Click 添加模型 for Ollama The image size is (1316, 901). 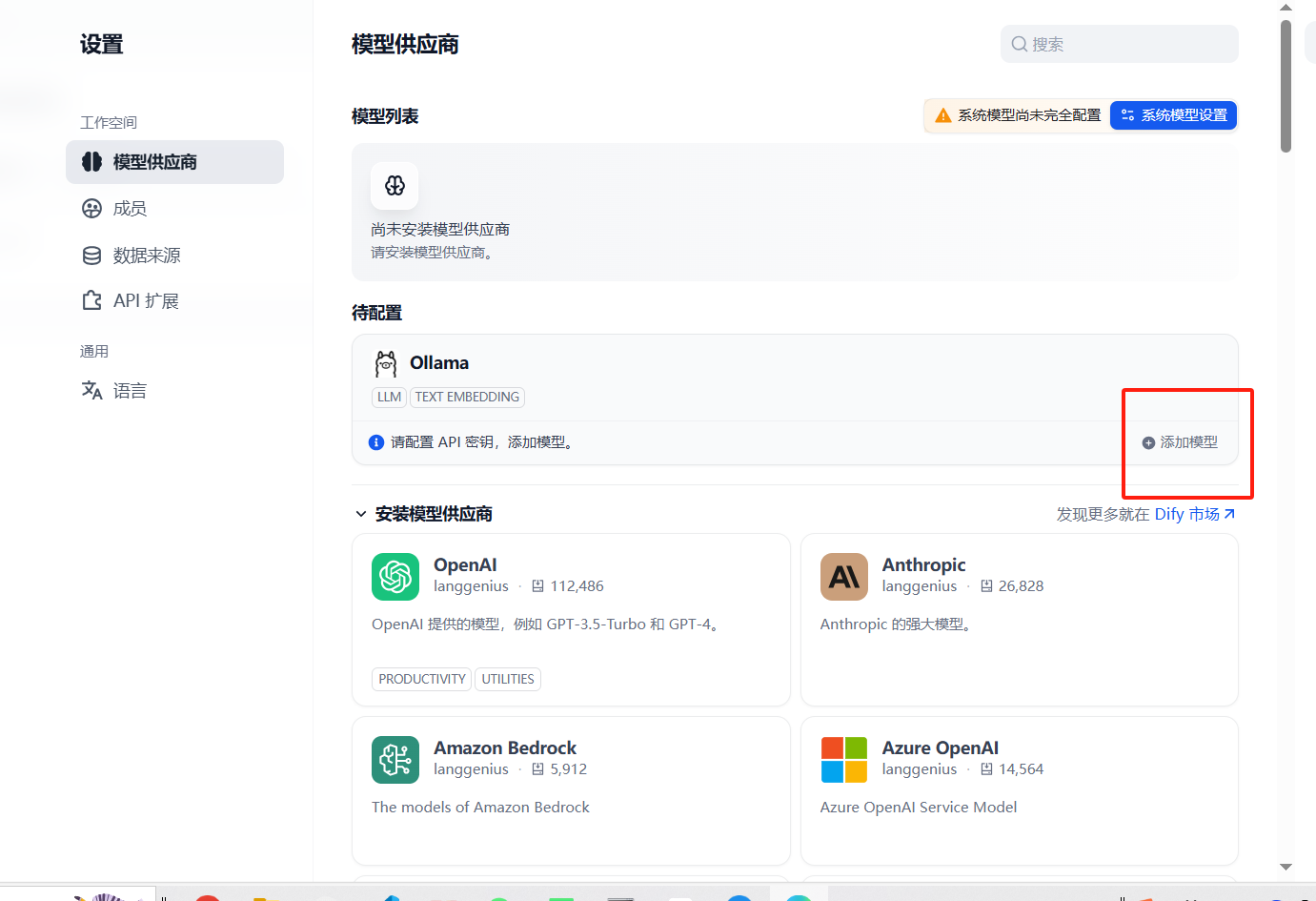coord(1180,442)
